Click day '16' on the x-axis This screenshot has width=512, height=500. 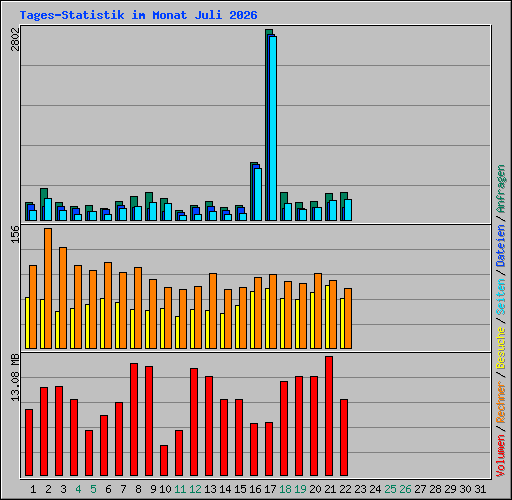255,489
